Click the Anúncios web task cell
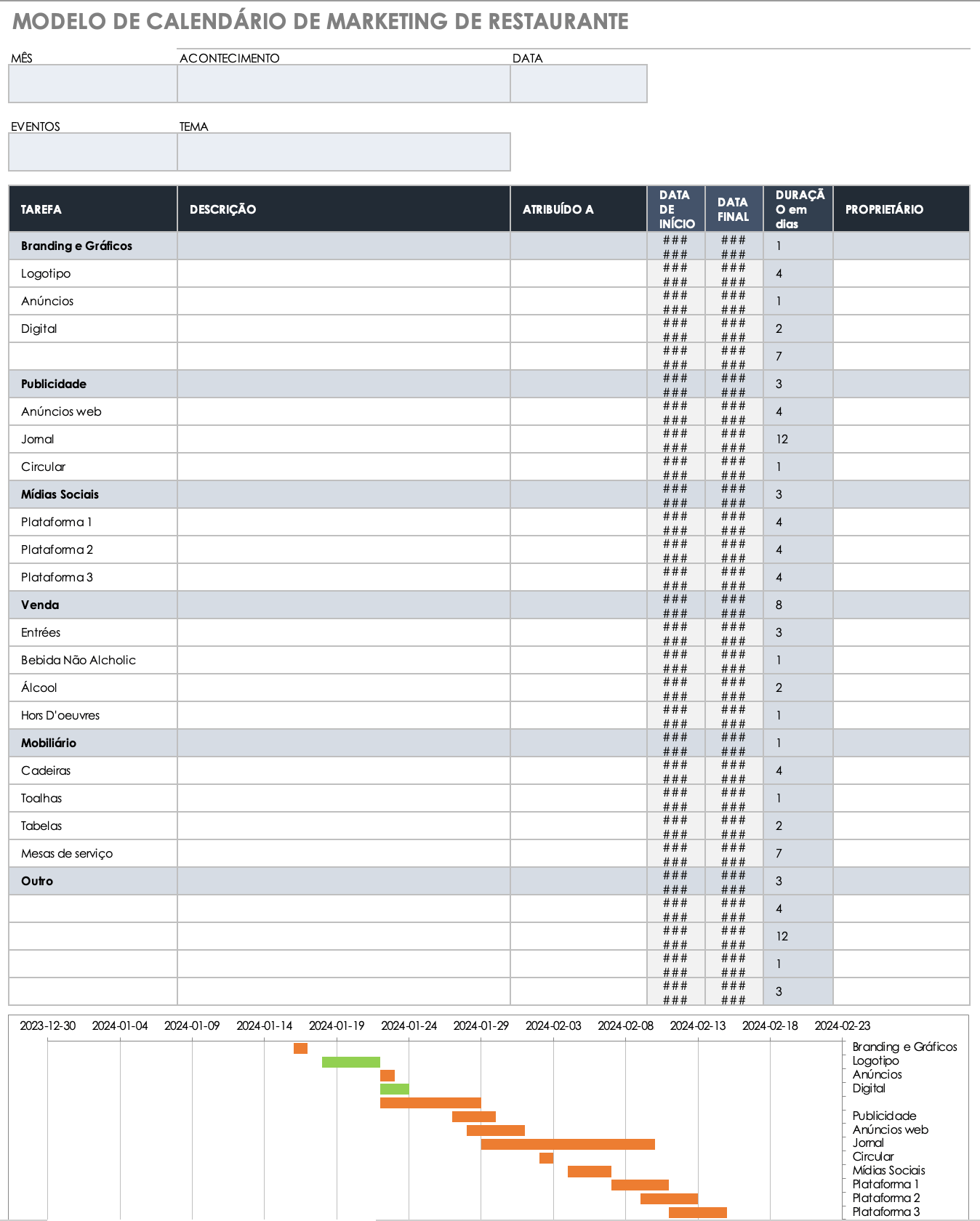The width and height of the screenshot is (980, 1221). (93, 411)
